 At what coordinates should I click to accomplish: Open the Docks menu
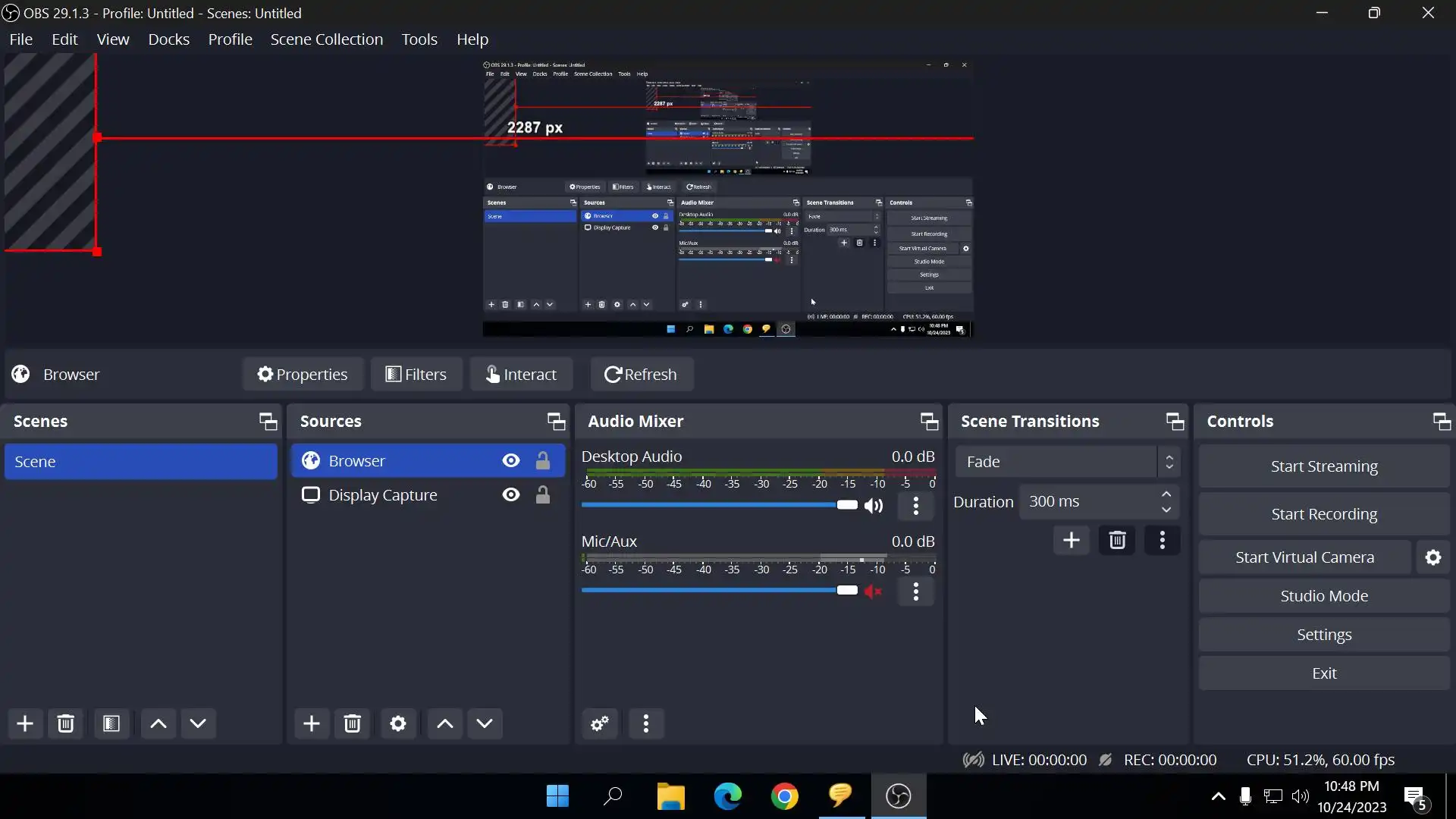[x=168, y=39]
